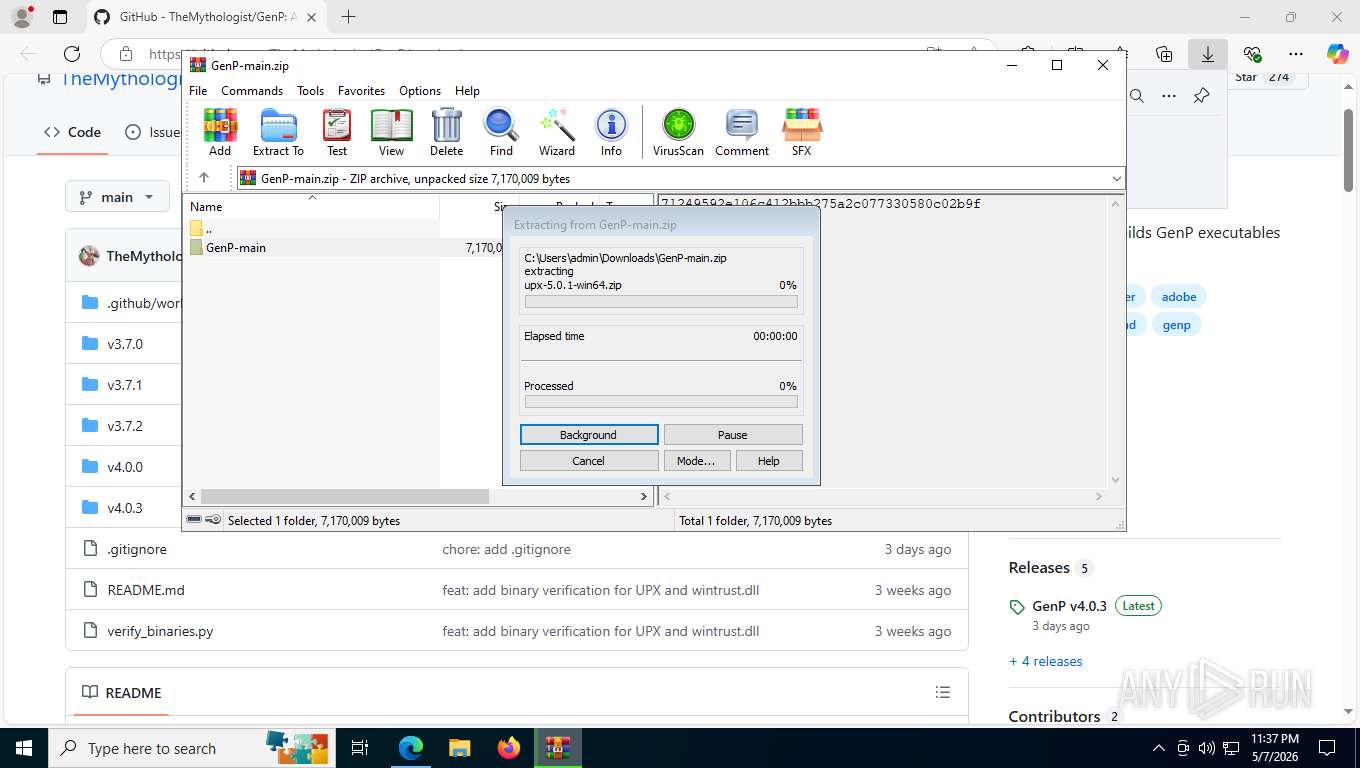Image resolution: width=1360 pixels, height=768 pixels.
Task: Open the Wizard tool
Action: coord(557,132)
